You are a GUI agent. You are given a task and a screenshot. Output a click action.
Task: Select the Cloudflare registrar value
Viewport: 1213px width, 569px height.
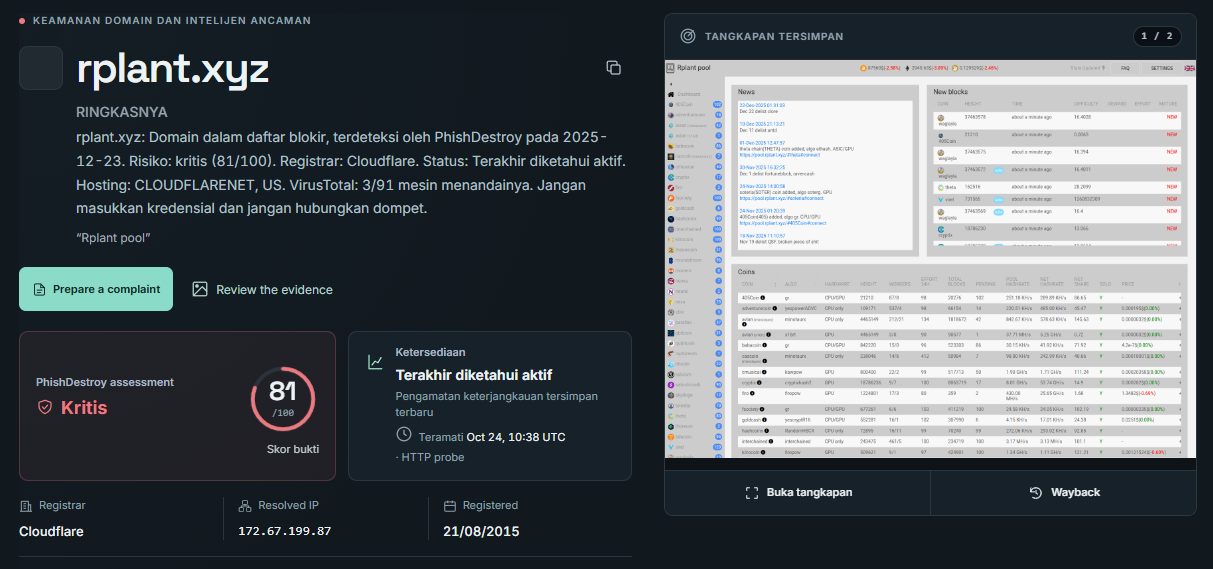coord(51,531)
